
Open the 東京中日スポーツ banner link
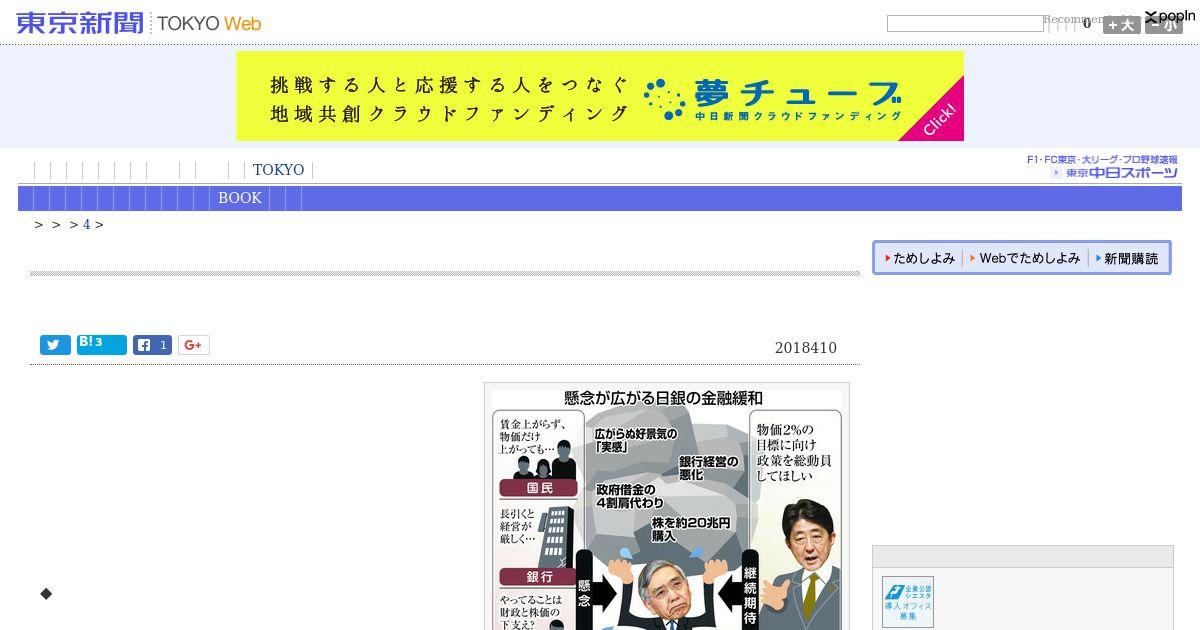pyautogui.click(x=1102, y=167)
